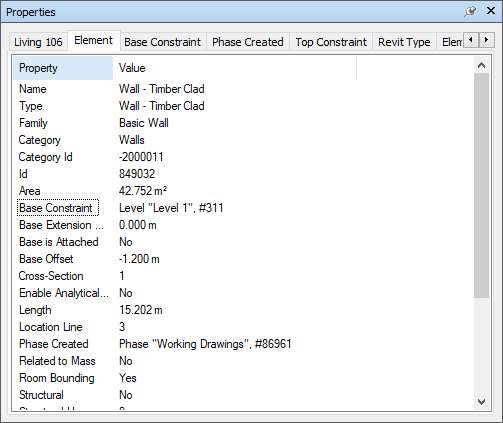Screen dimensions: 503x423
Task: Select the Cross-Section property label
Action: [51, 276]
